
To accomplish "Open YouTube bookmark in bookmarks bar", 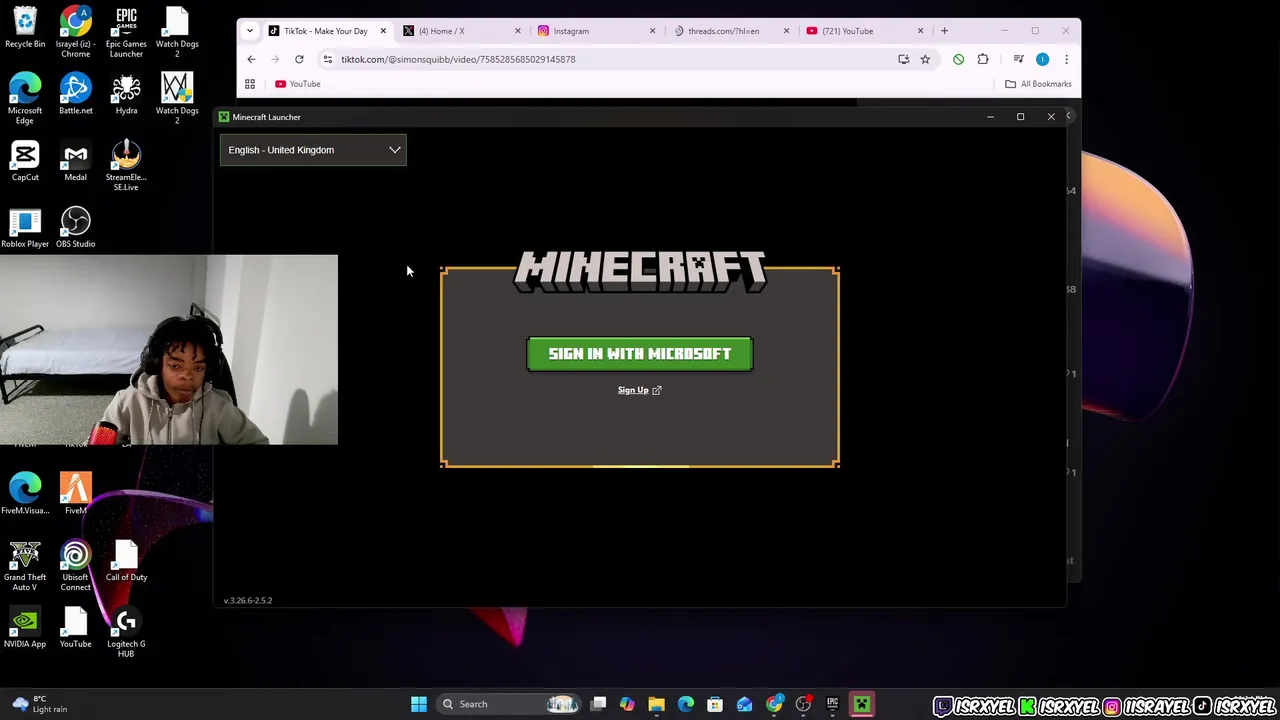I will tap(298, 84).
